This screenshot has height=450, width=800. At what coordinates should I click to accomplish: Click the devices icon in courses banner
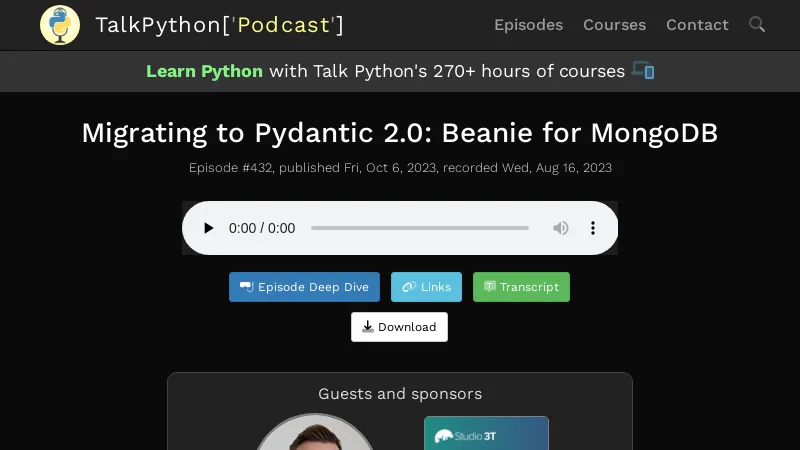tap(643, 71)
